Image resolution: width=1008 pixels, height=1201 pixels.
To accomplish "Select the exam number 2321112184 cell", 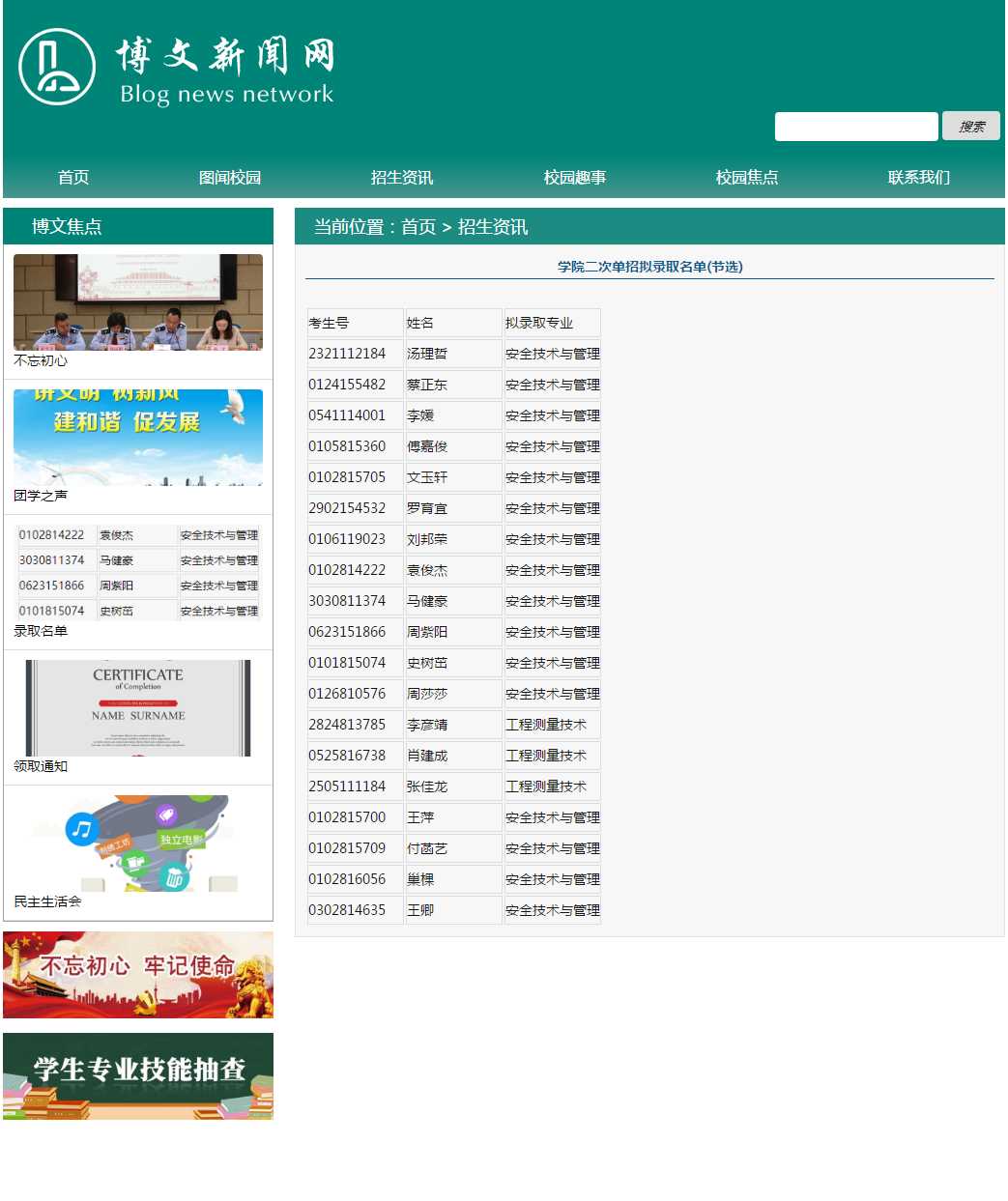I will coord(347,354).
